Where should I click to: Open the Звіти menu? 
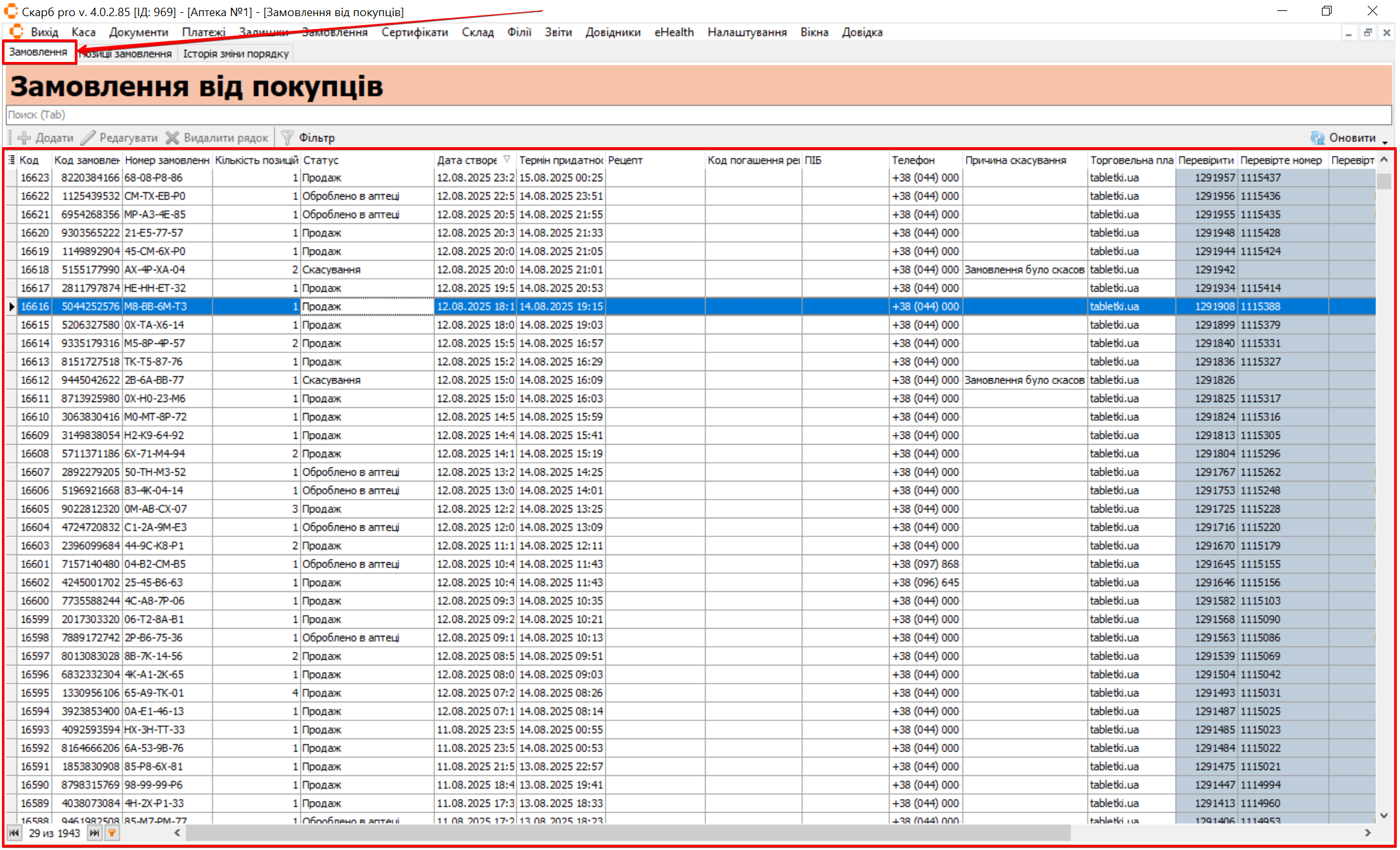coord(558,32)
